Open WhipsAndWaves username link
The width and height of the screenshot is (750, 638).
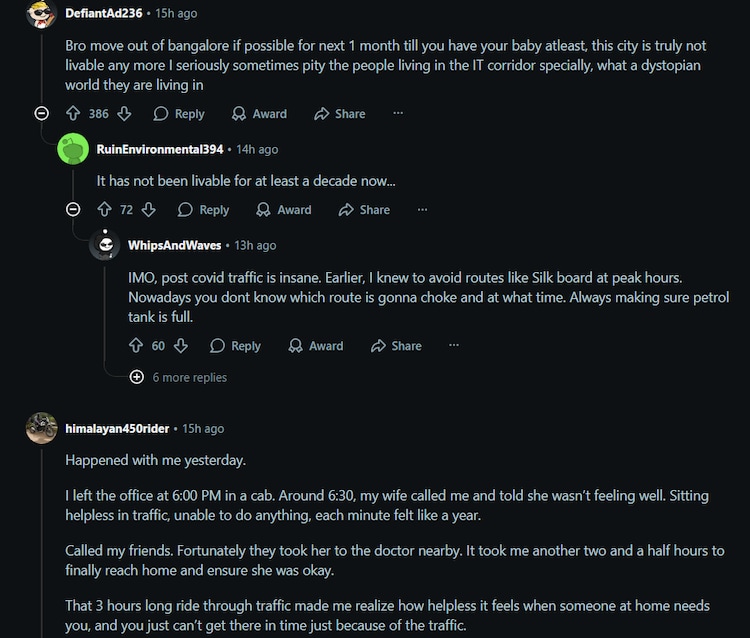[175, 245]
